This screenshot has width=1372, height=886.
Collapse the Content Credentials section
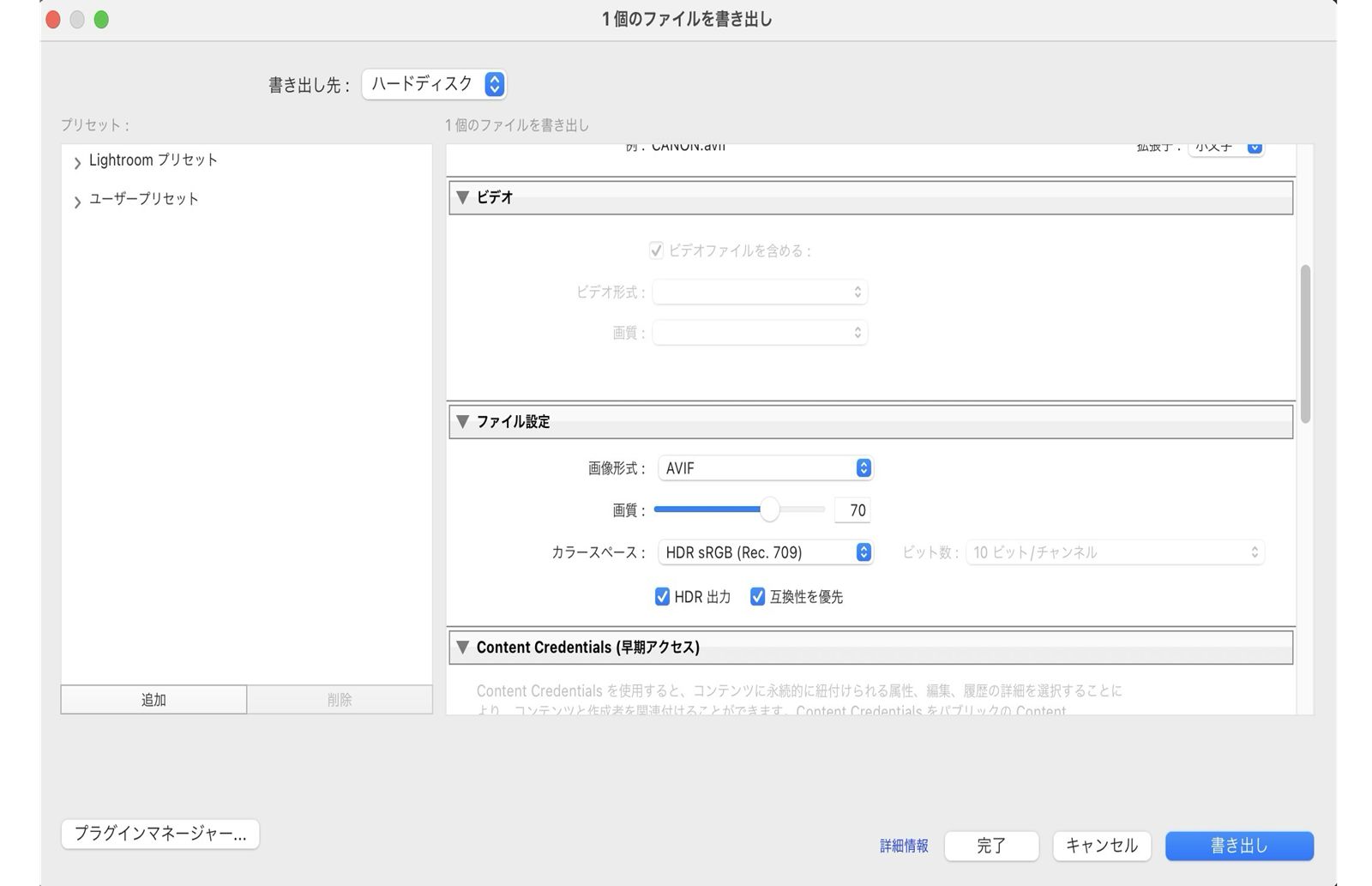tap(463, 648)
